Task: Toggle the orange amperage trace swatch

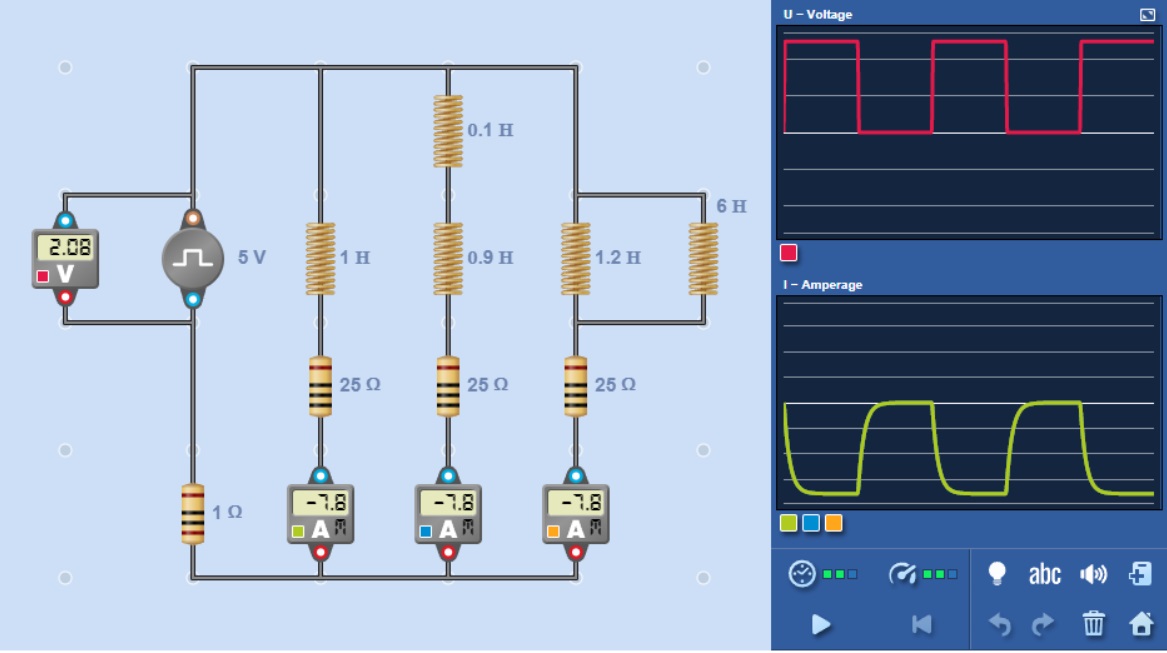Action: 834,523
